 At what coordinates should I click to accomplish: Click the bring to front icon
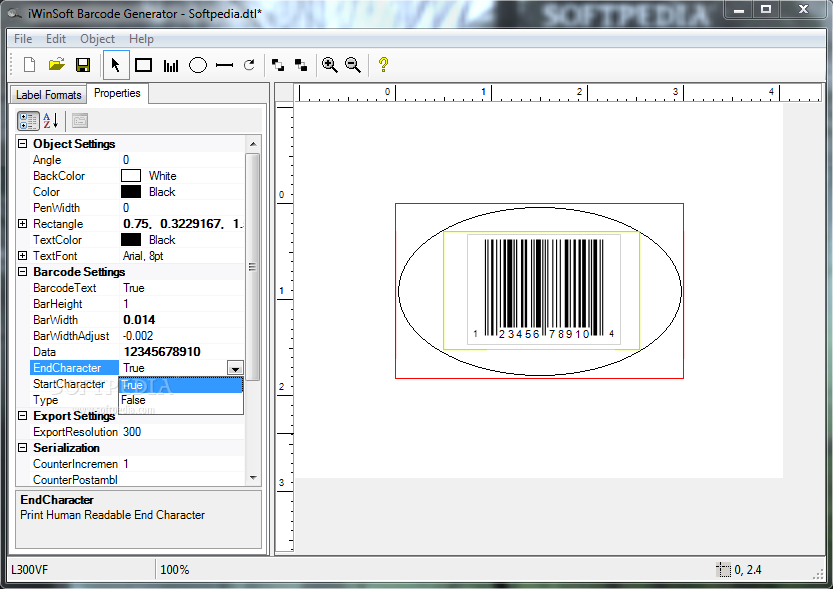(x=277, y=65)
